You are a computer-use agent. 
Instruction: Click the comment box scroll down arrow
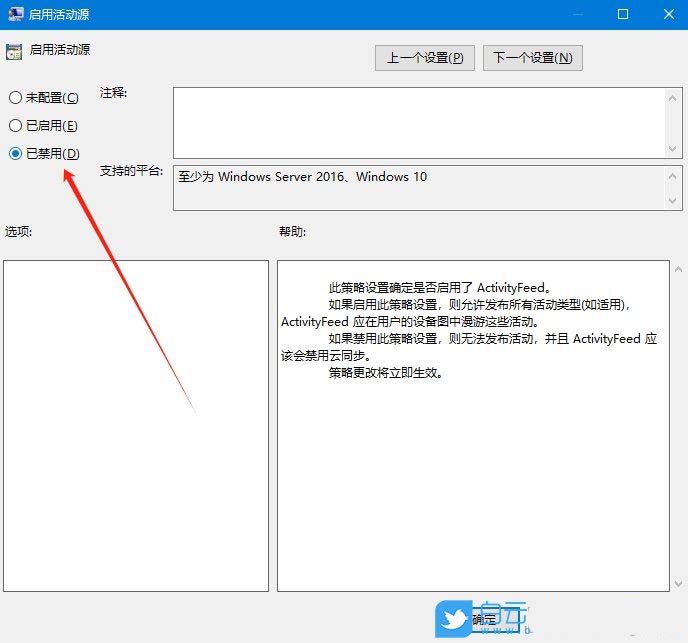tap(672, 149)
